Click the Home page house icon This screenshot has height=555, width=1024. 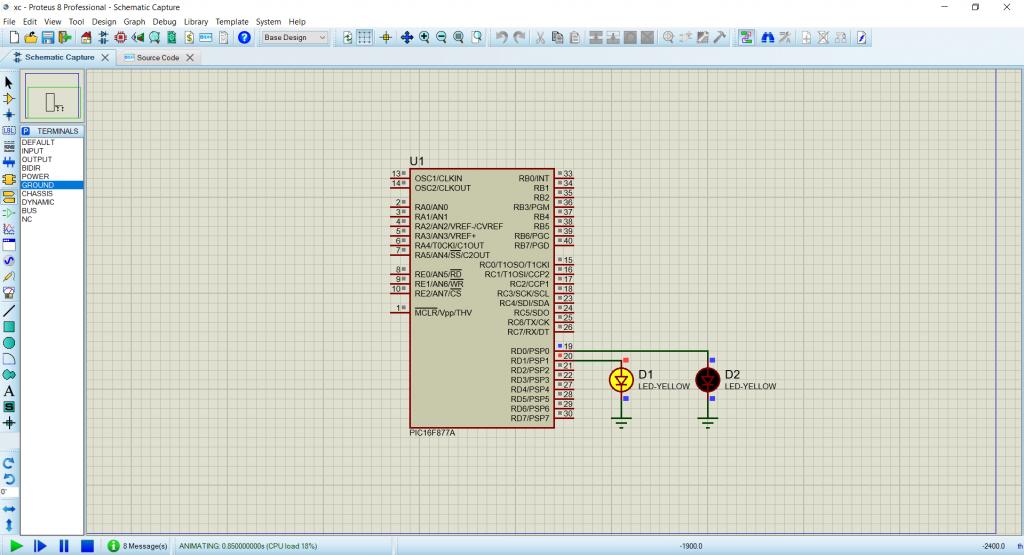pyautogui.click(x=86, y=38)
